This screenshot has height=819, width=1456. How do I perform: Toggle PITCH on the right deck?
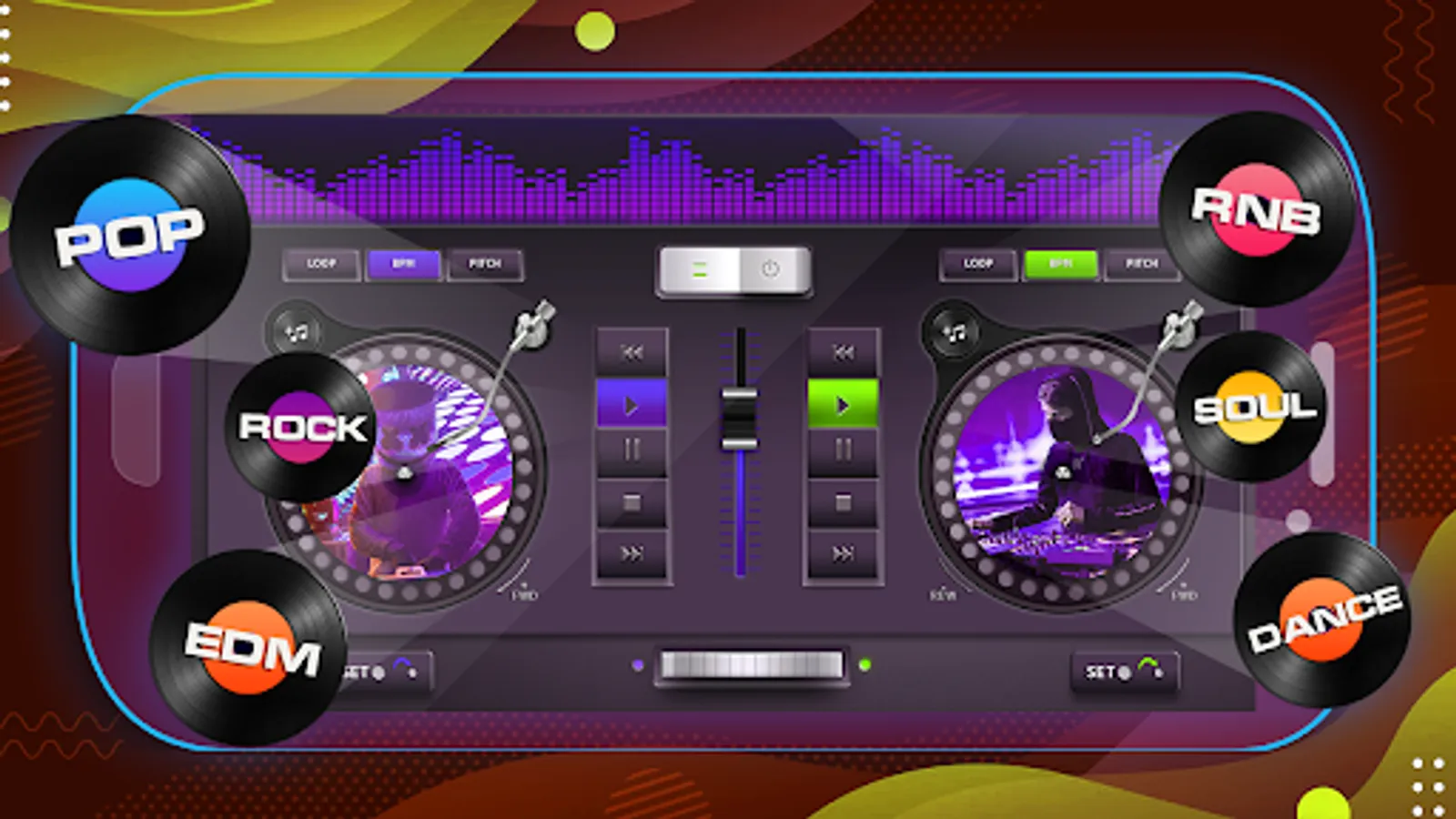point(1142,264)
